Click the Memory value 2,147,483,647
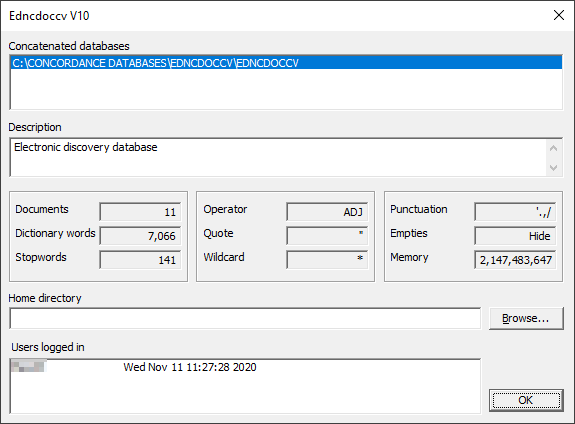575x424 pixels. tap(515, 260)
